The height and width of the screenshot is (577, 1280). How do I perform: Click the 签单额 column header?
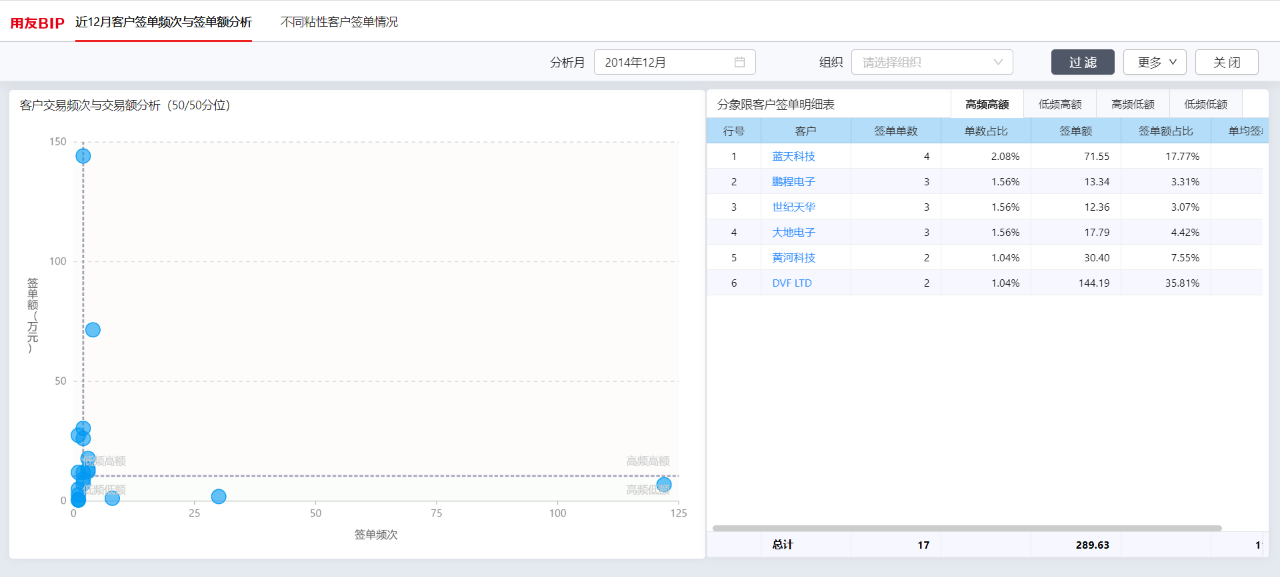[1076, 131]
